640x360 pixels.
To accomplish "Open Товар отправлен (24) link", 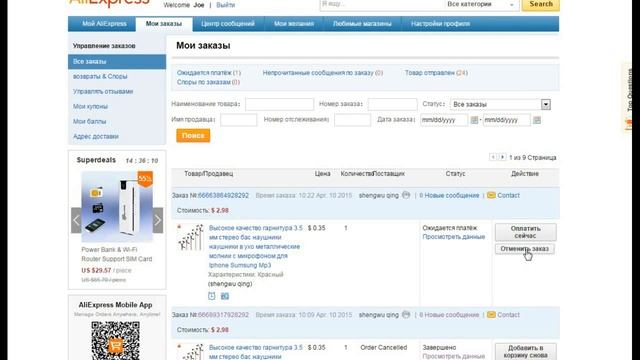I will (x=436, y=73).
